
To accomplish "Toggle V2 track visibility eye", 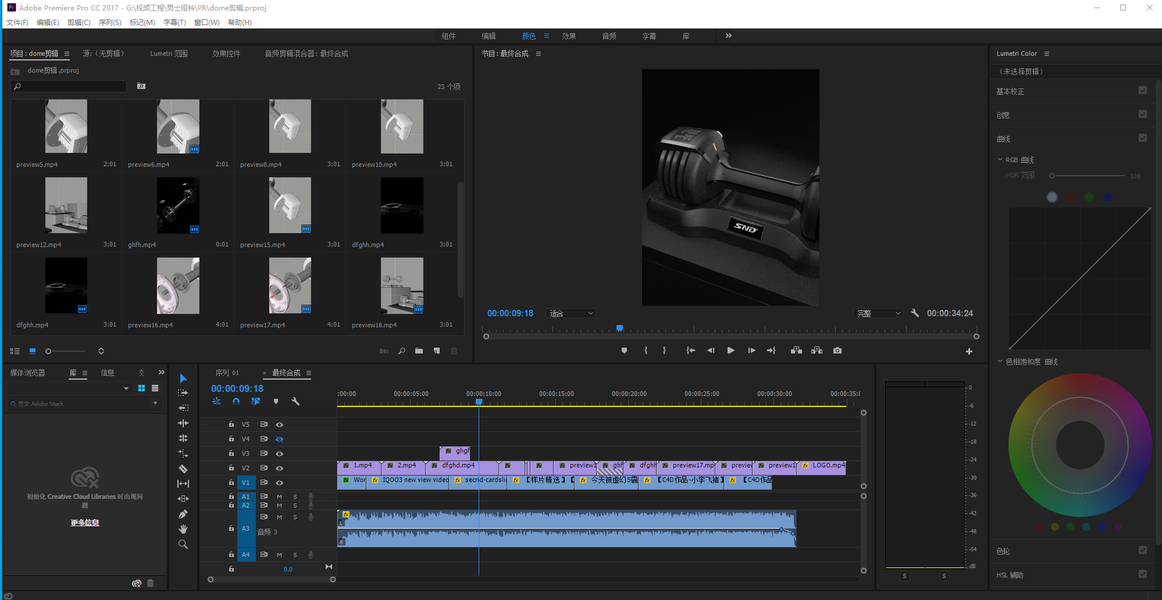I will click(279, 468).
